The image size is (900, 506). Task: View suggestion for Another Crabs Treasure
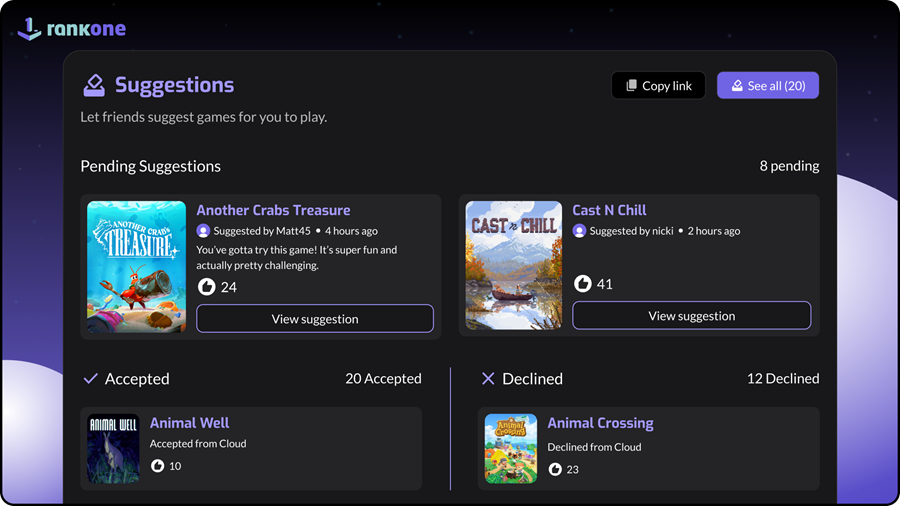click(315, 319)
